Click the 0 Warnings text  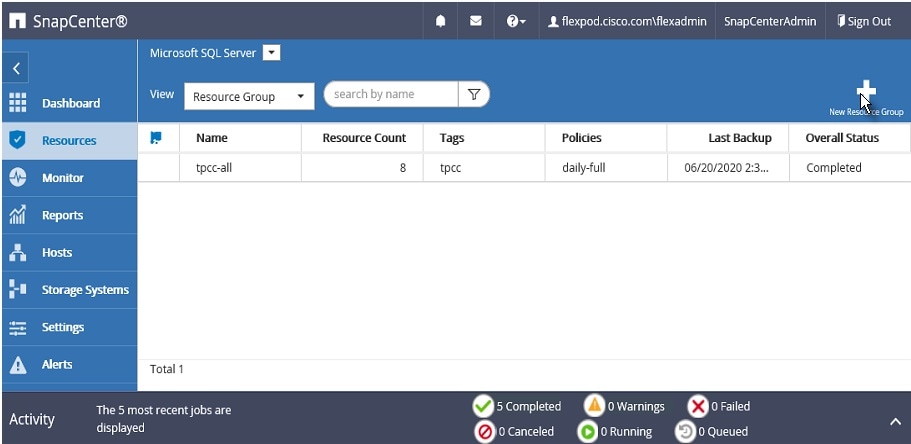point(636,406)
